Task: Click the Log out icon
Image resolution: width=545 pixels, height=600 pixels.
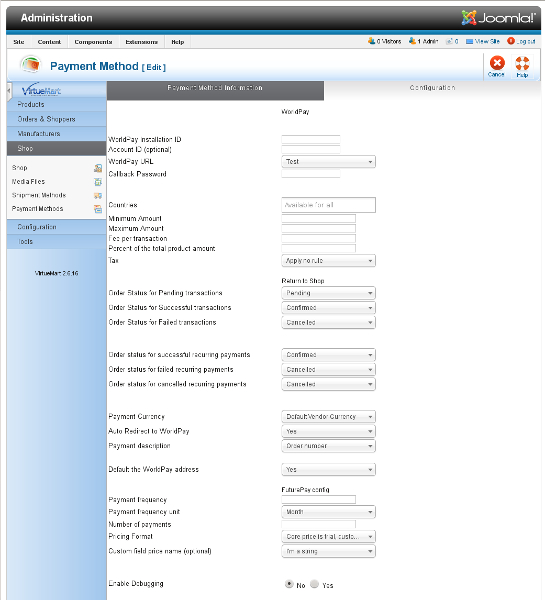Action: pos(511,41)
